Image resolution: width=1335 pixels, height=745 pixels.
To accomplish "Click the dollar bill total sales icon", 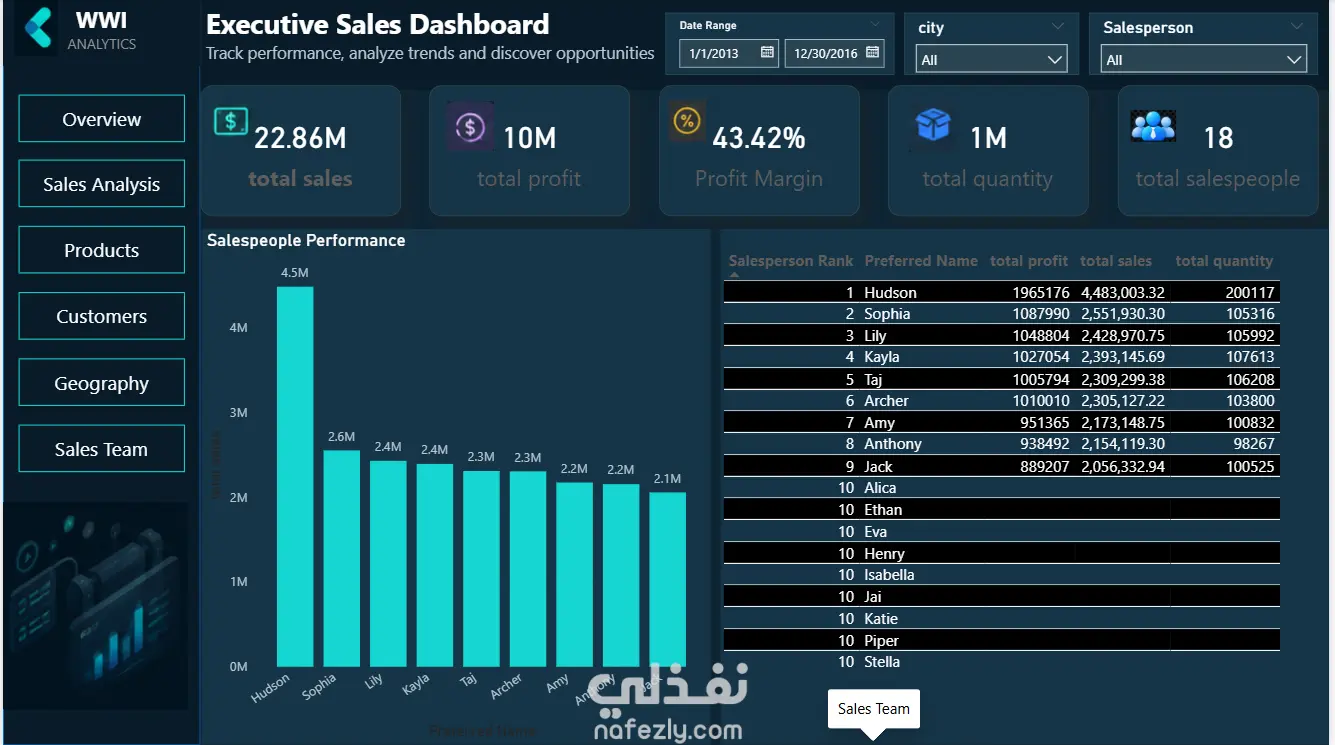I will tap(230, 122).
